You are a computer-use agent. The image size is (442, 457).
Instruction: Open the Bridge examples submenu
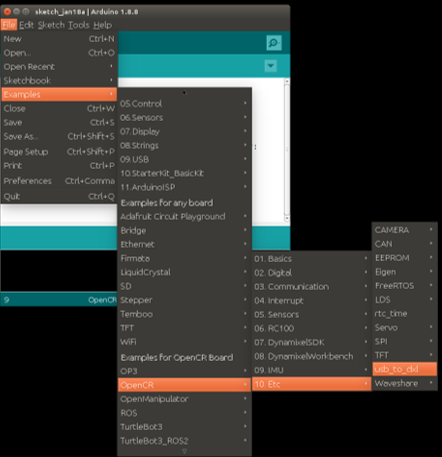[x=185, y=231]
